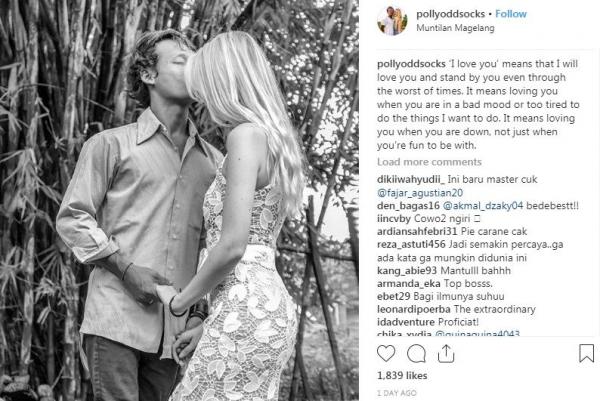The image size is (600, 401).
Task: Open commenter leonardipoerba profile
Action: [413, 309]
